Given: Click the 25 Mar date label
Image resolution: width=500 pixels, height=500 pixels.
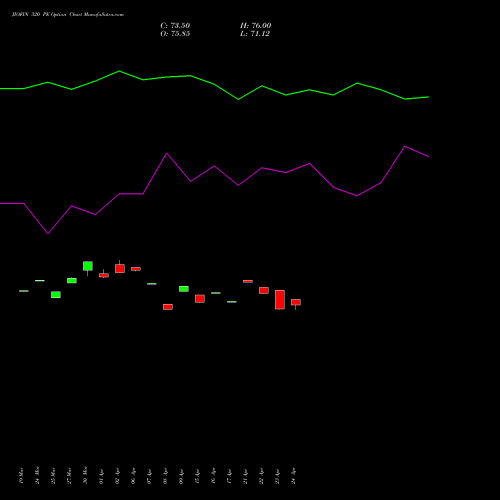Looking at the screenshot, I should click(x=53, y=476).
